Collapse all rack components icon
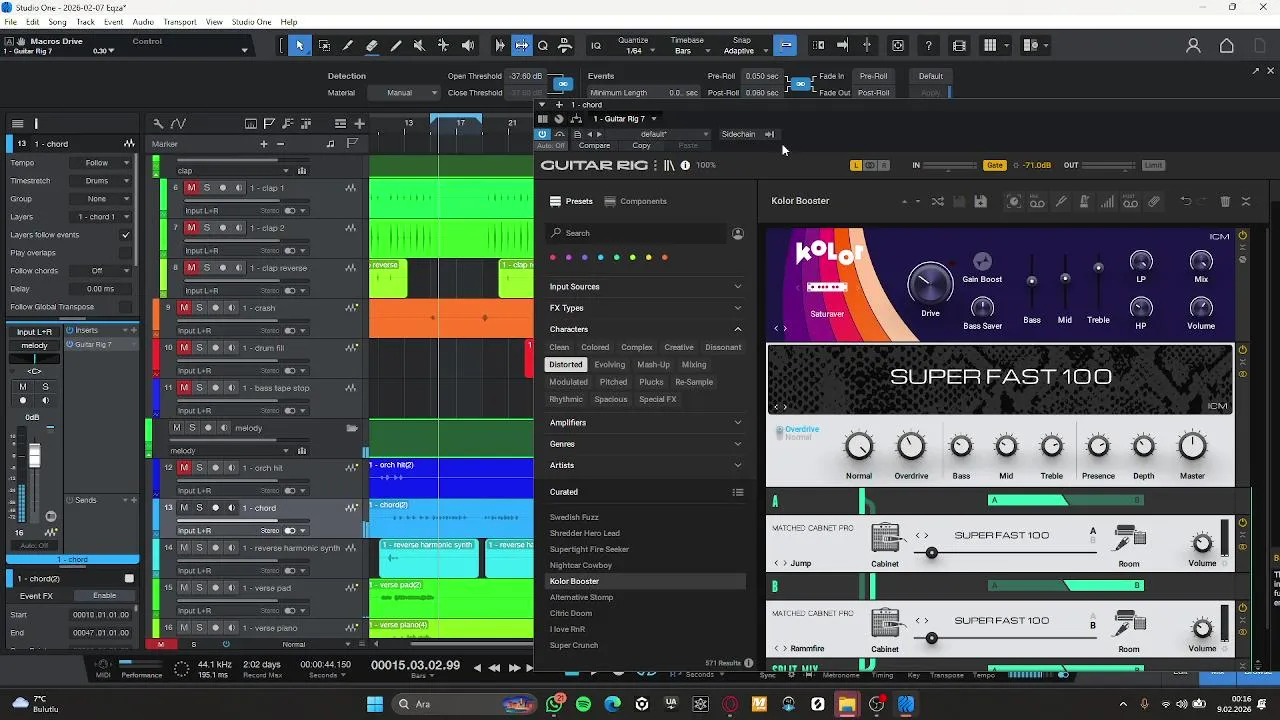Image resolution: width=1280 pixels, height=720 pixels. coord(1246,201)
